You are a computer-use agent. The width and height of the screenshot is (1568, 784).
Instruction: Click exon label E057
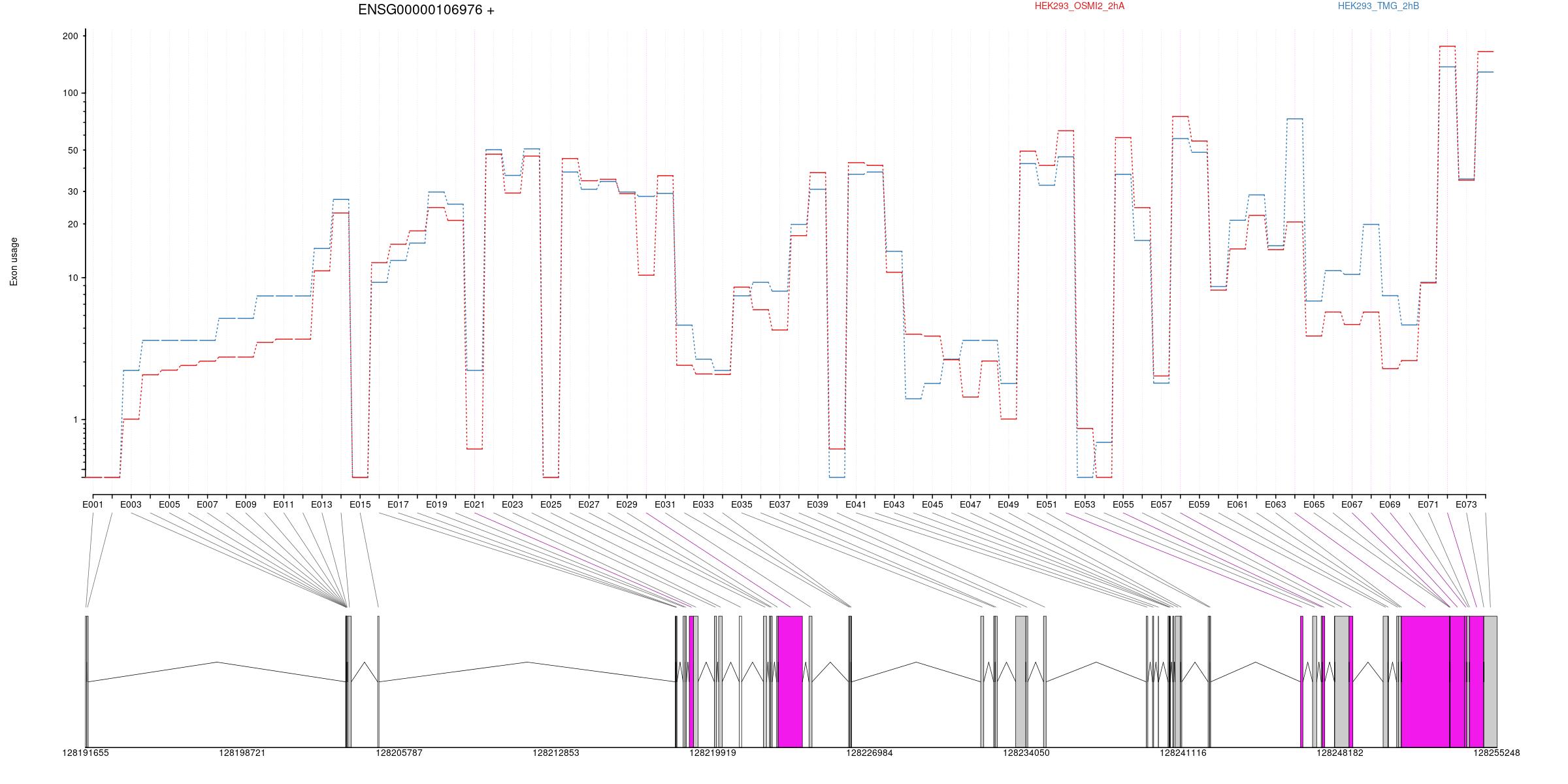point(1161,504)
